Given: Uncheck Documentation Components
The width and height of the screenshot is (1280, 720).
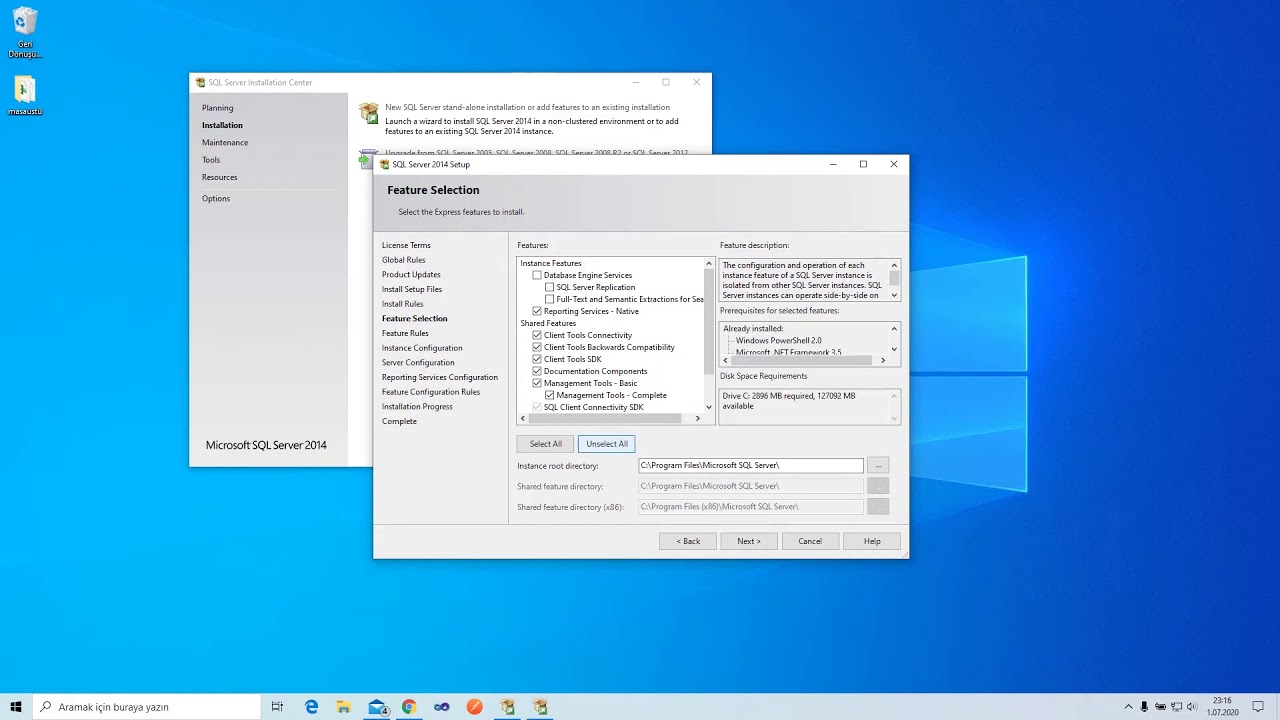Looking at the screenshot, I should 537,371.
